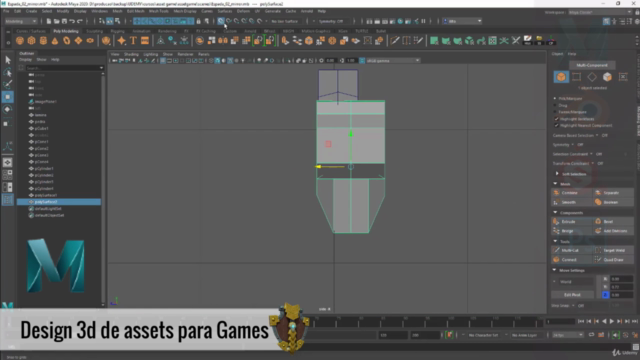Activate the Move tool in toolbox
This screenshot has width=640, height=360.
click(7, 97)
